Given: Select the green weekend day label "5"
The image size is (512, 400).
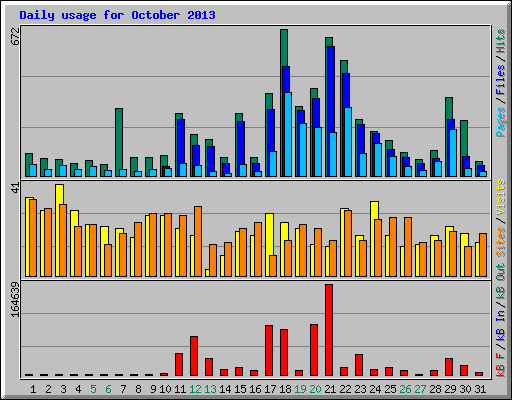Looking at the screenshot, I should click(x=93, y=389).
